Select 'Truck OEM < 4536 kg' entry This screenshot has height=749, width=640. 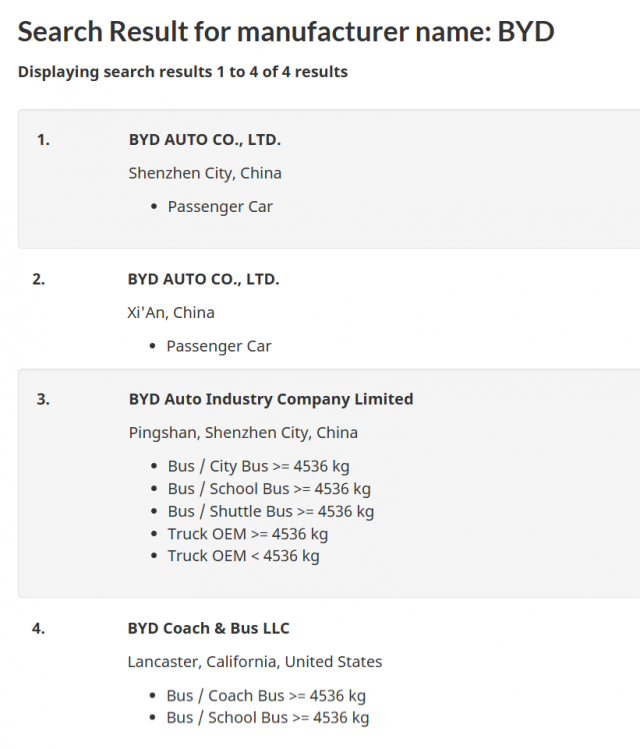(x=243, y=556)
